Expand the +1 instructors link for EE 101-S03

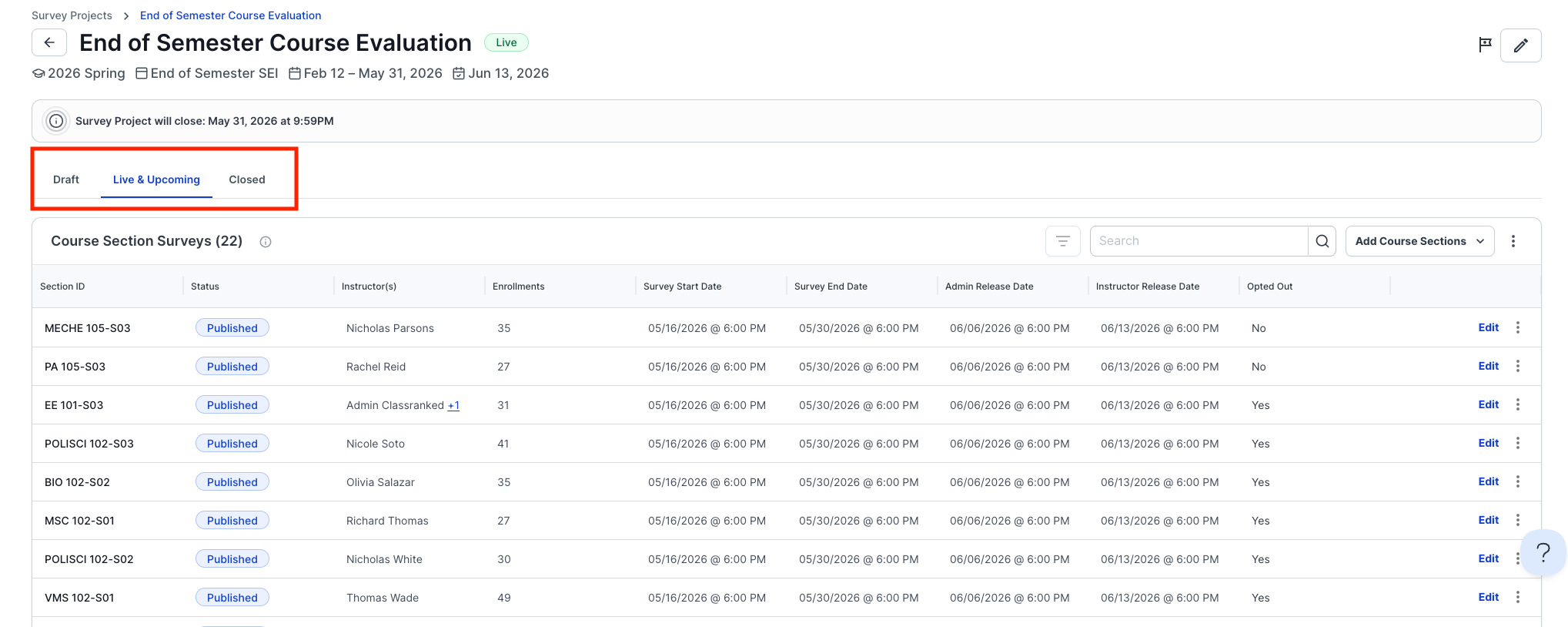453,405
